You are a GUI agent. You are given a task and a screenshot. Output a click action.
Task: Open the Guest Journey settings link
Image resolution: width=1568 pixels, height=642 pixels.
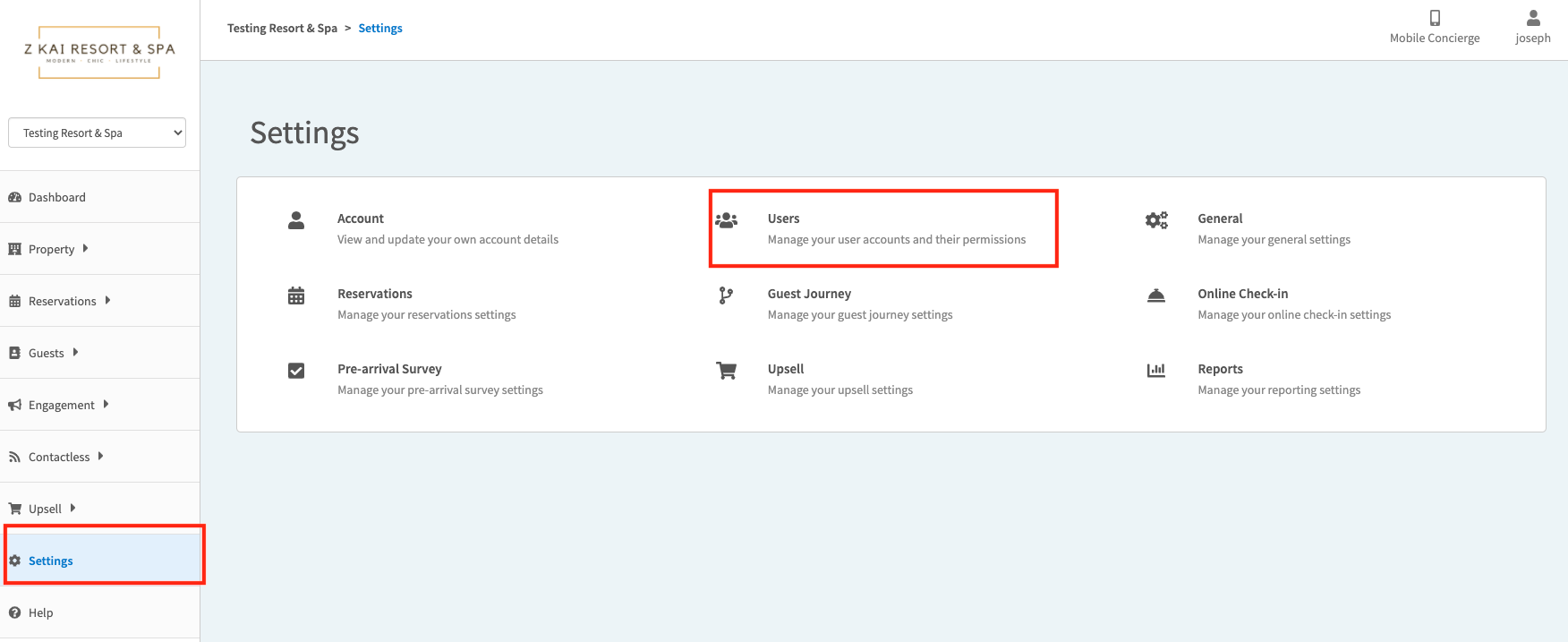pyautogui.click(x=809, y=294)
